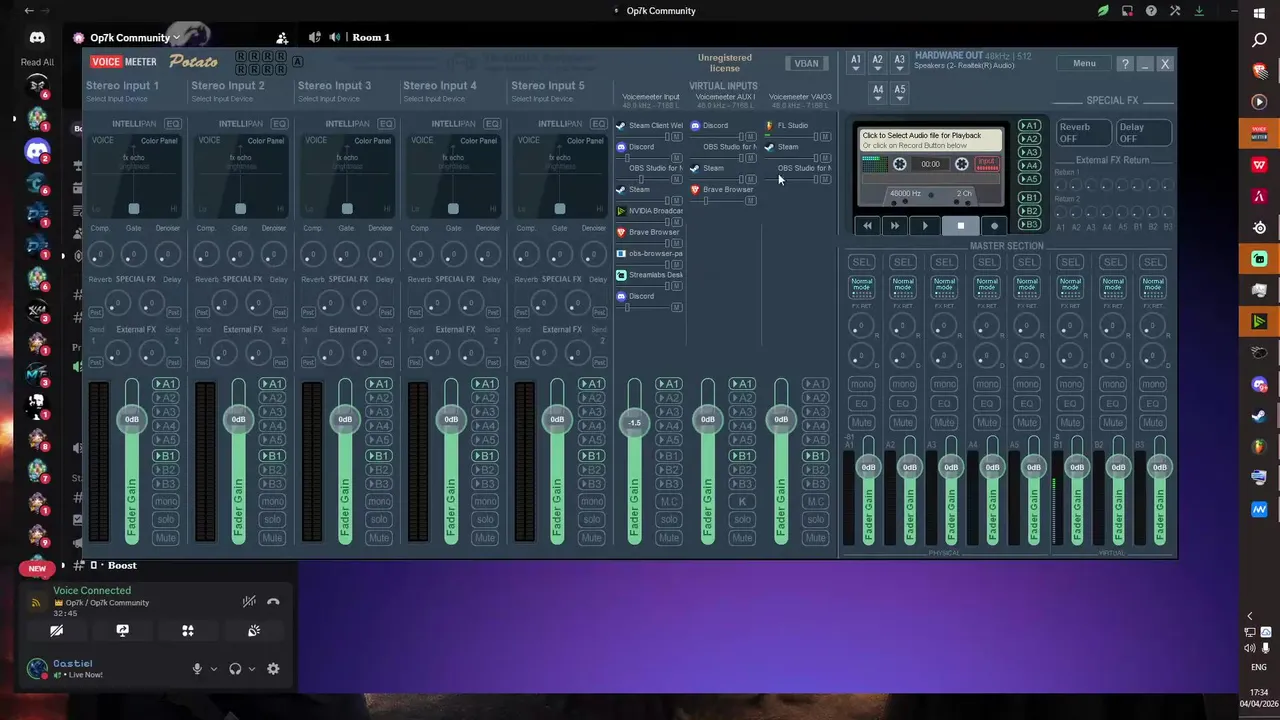This screenshot has height=720, width=1280.
Task: Toggle cassette output to bus A1
Action: coord(1029,126)
